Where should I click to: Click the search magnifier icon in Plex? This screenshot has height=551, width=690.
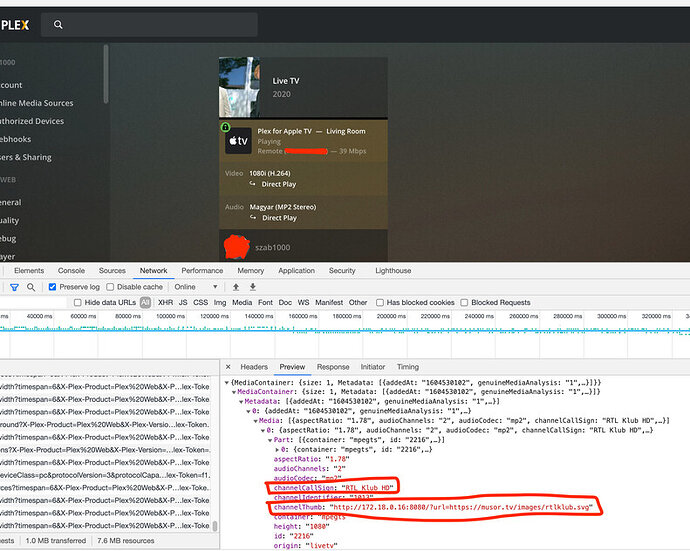tap(58, 25)
